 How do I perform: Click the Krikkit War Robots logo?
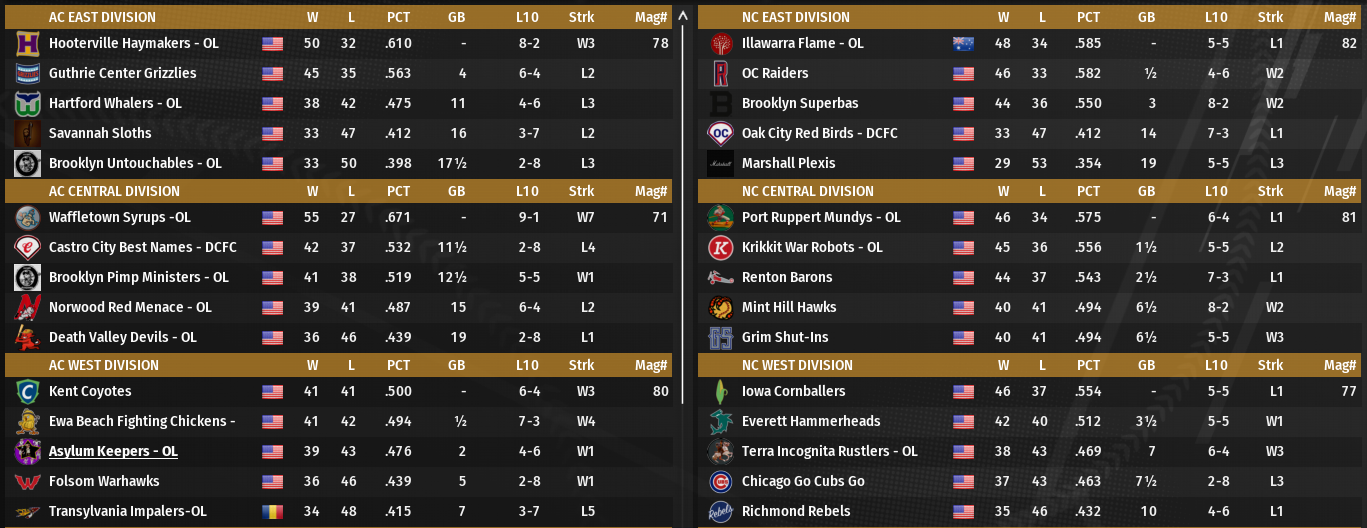pyautogui.click(x=720, y=248)
